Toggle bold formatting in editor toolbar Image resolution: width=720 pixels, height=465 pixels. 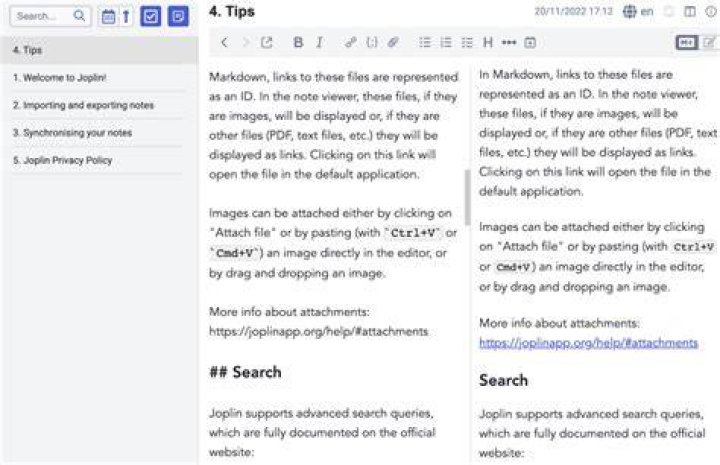click(x=298, y=43)
